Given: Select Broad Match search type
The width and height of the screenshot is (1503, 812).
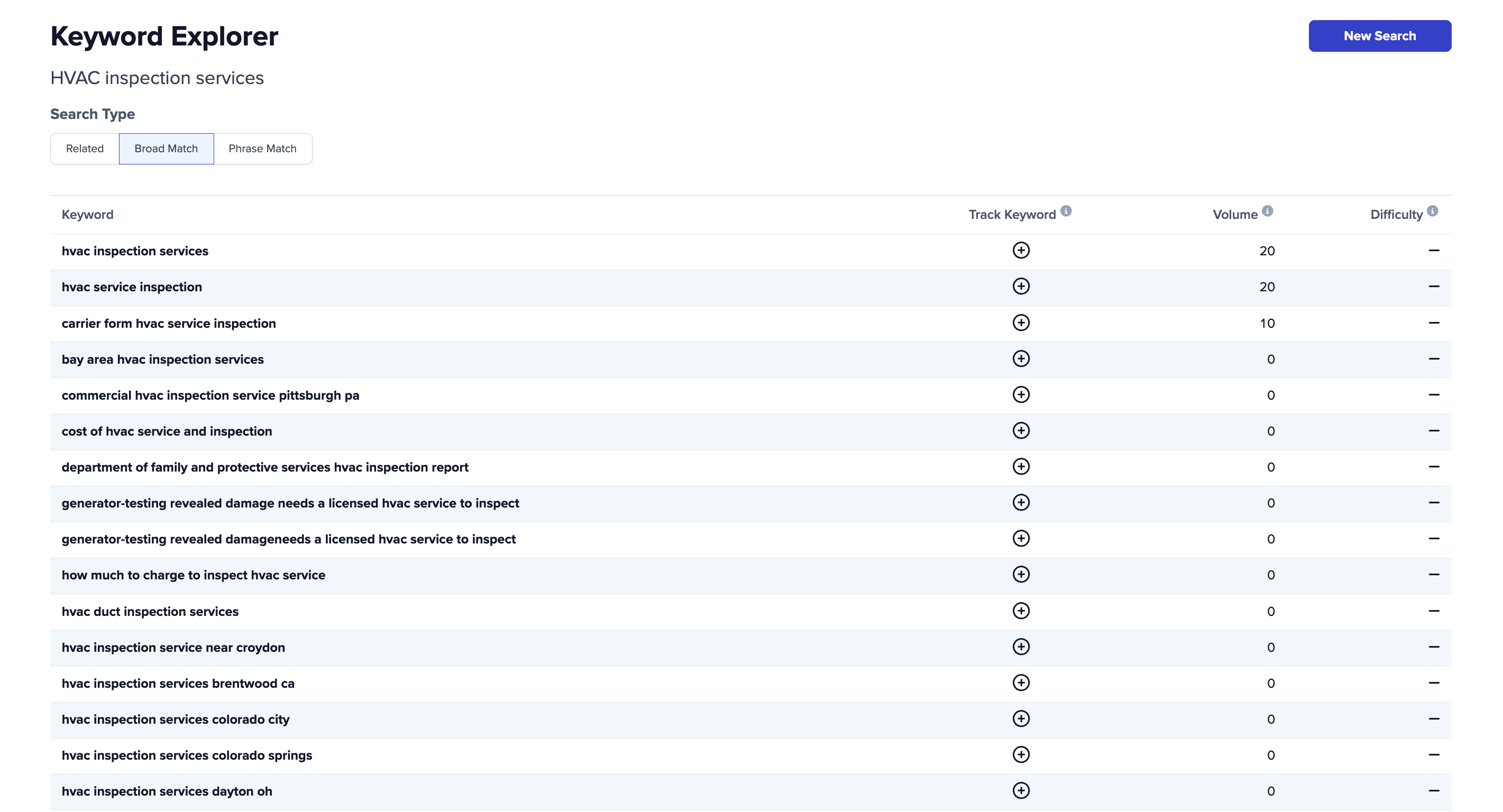Looking at the screenshot, I should point(166,149).
